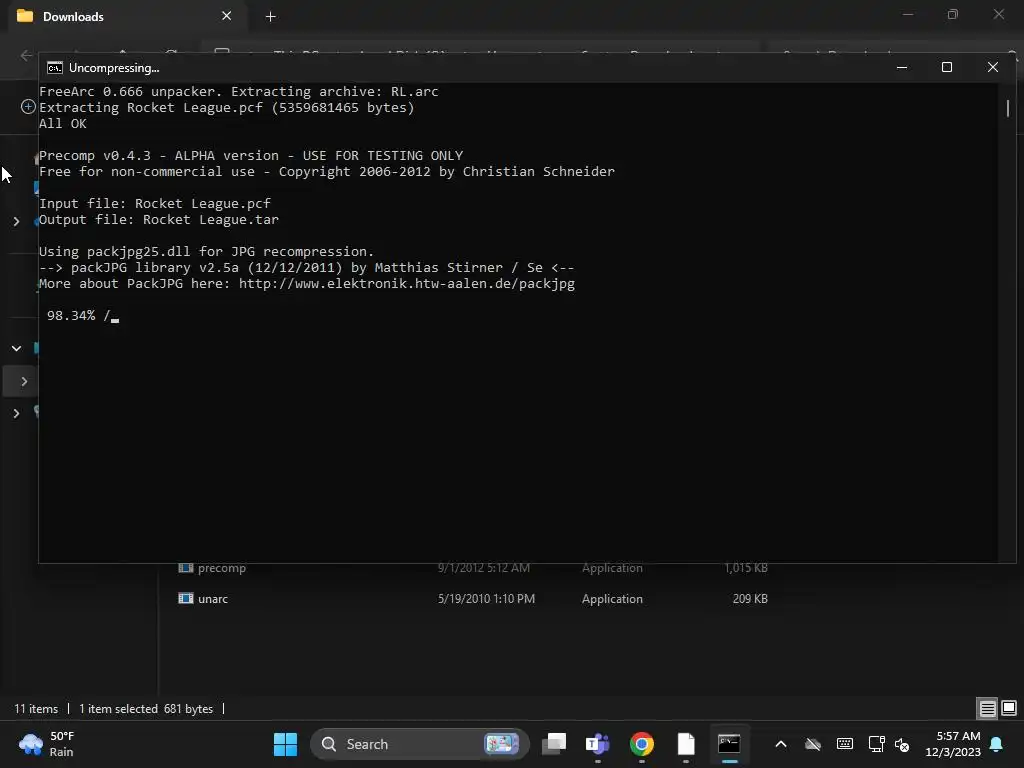This screenshot has height=768, width=1024.
Task: Click the 11 items status text
Action: coord(36,709)
